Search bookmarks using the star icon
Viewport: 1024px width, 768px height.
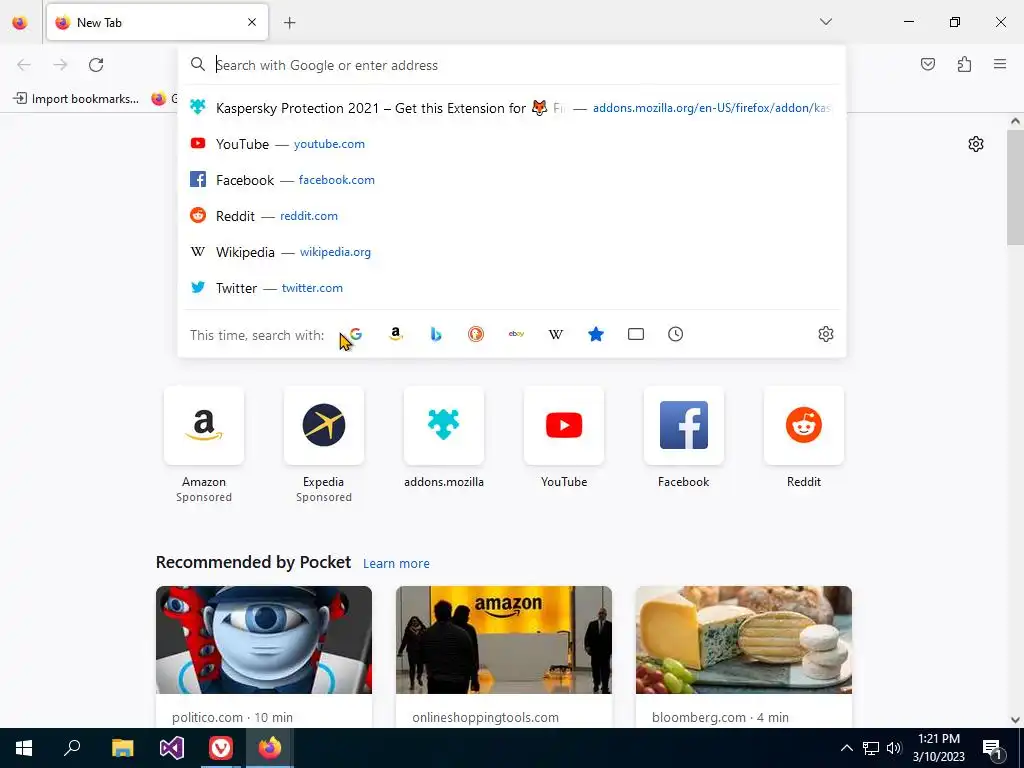point(596,334)
